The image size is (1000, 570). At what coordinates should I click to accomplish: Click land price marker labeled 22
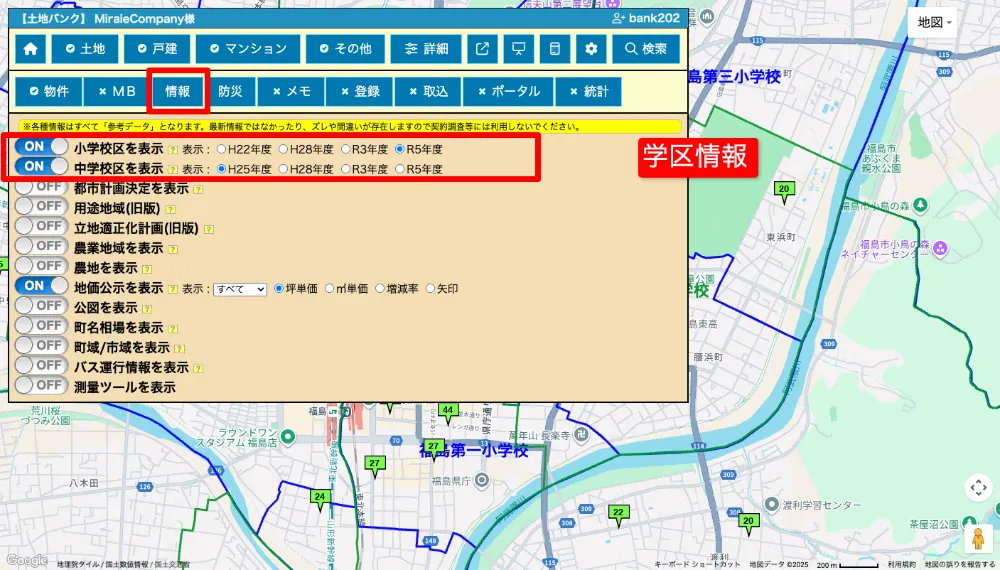point(618,515)
